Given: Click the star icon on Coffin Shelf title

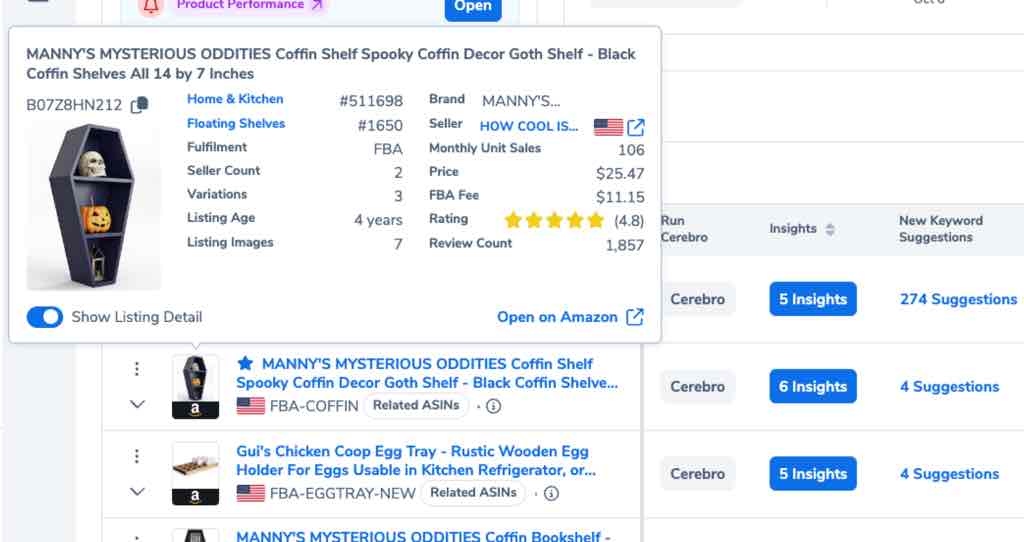Looking at the screenshot, I should pyautogui.click(x=245, y=363).
